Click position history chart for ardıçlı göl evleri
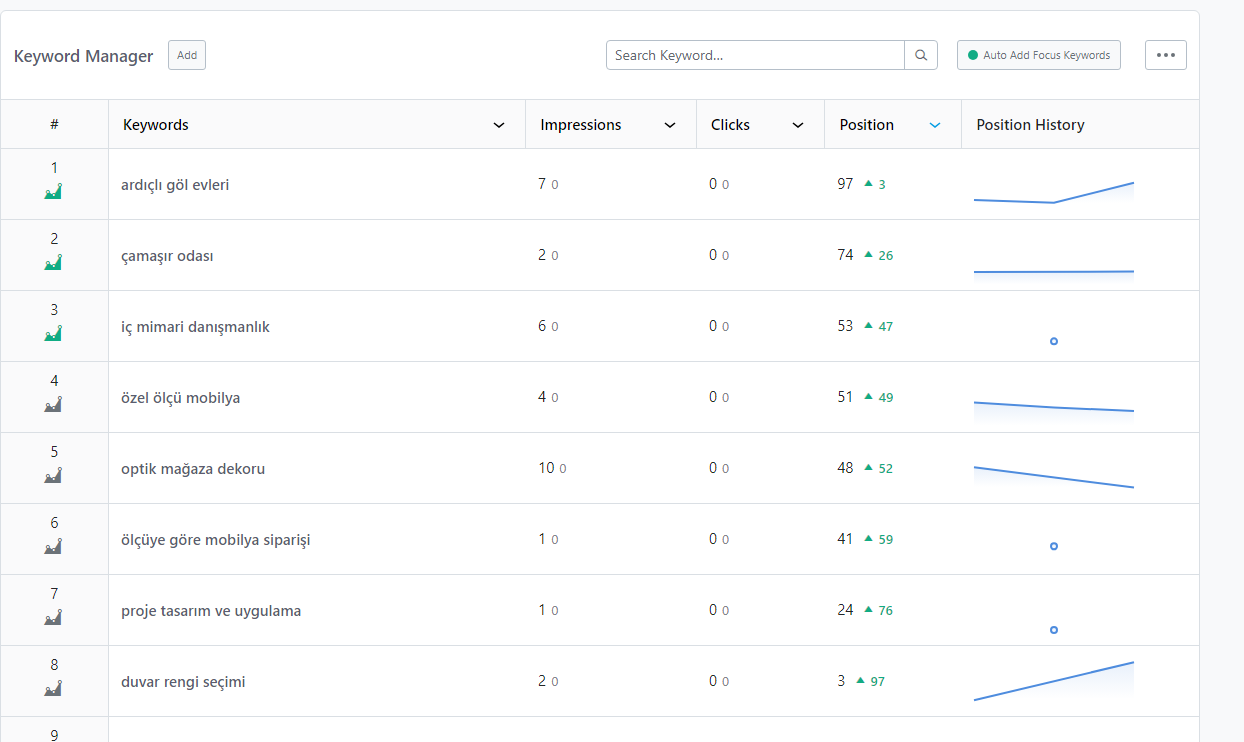The width and height of the screenshot is (1244, 742). (x=1054, y=193)
